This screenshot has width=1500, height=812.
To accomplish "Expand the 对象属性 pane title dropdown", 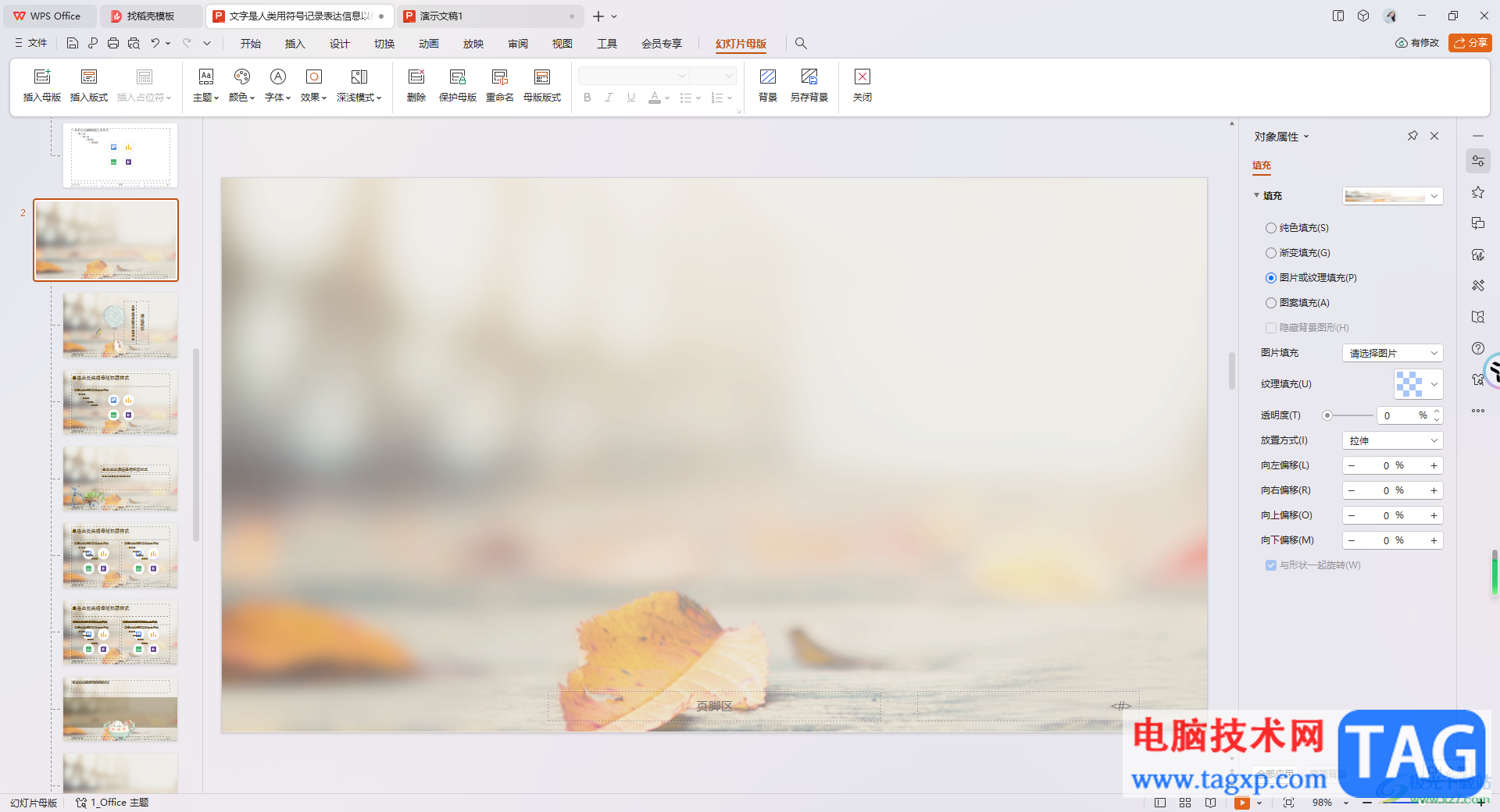I will tap(1306, 137).
